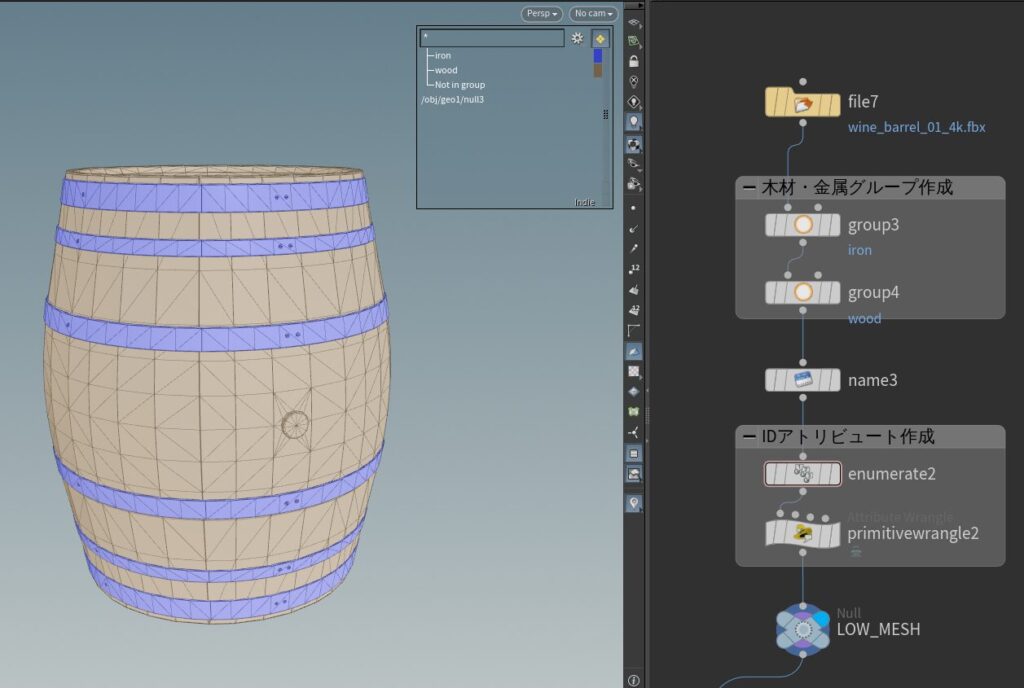Open the No cam camera dropdown
The image size is (1024, 688).
[593, 14]
